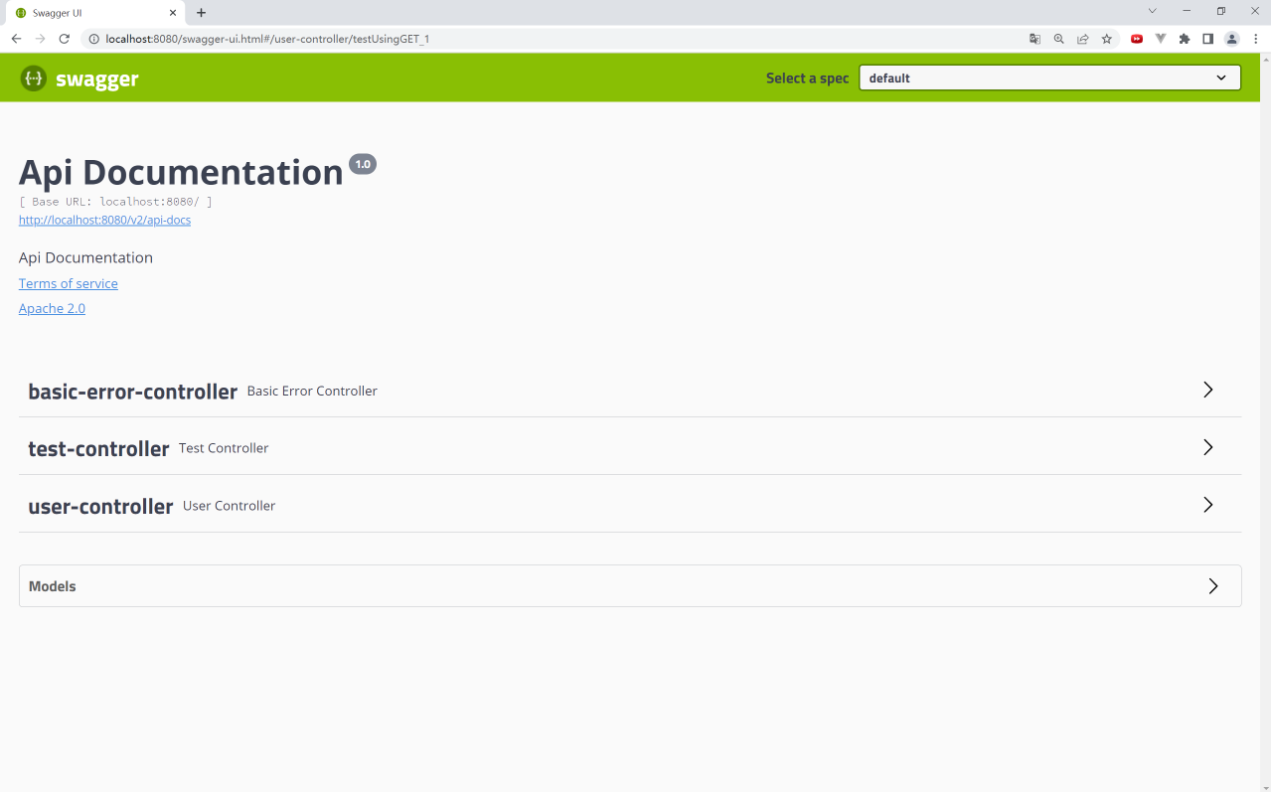The height and width of the screenshot is (792, 1271).
Task: Expand user-controller with its chevron
Action: [x=1208, y=505]
